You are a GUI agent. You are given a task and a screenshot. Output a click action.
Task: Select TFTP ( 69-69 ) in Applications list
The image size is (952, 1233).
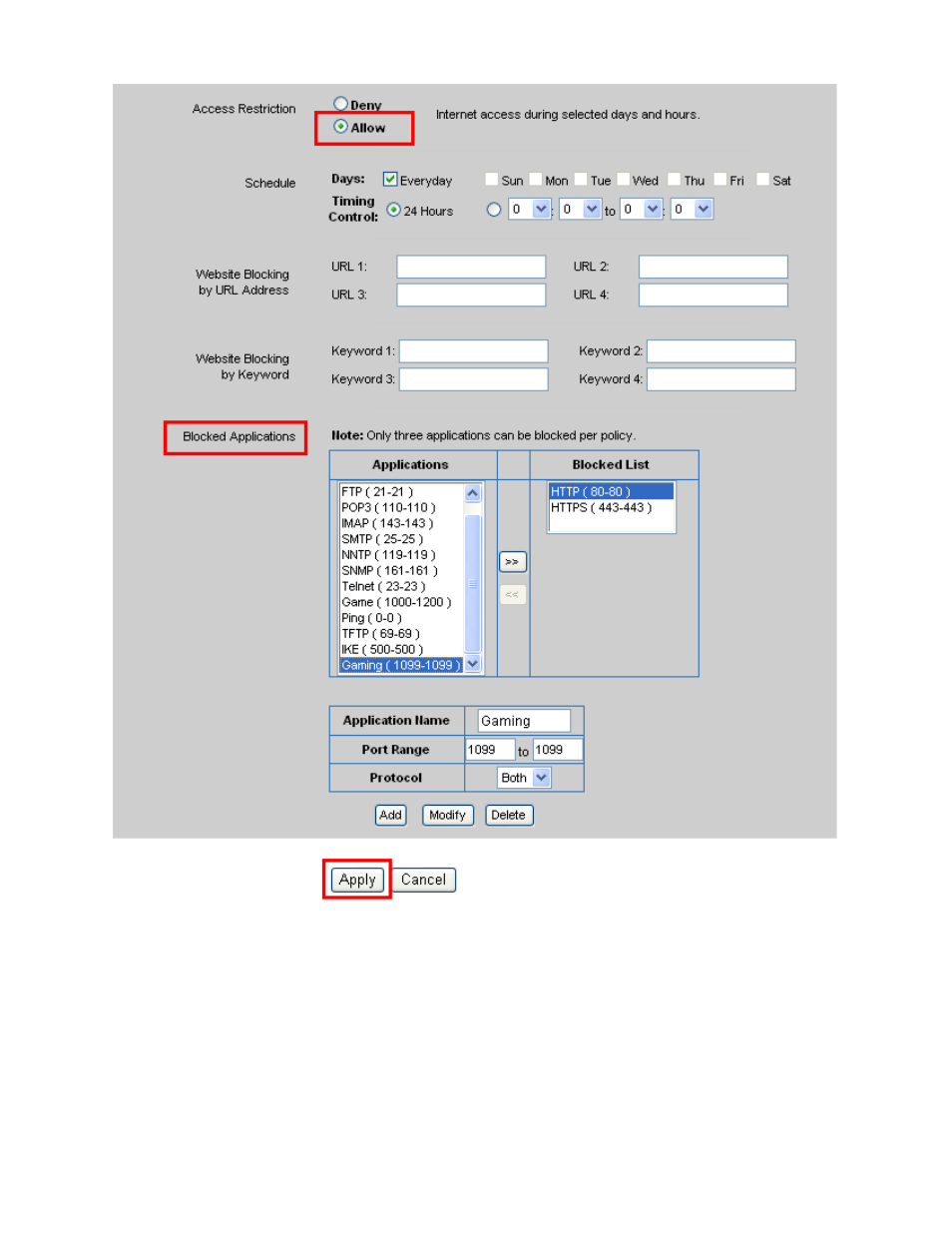401,634
